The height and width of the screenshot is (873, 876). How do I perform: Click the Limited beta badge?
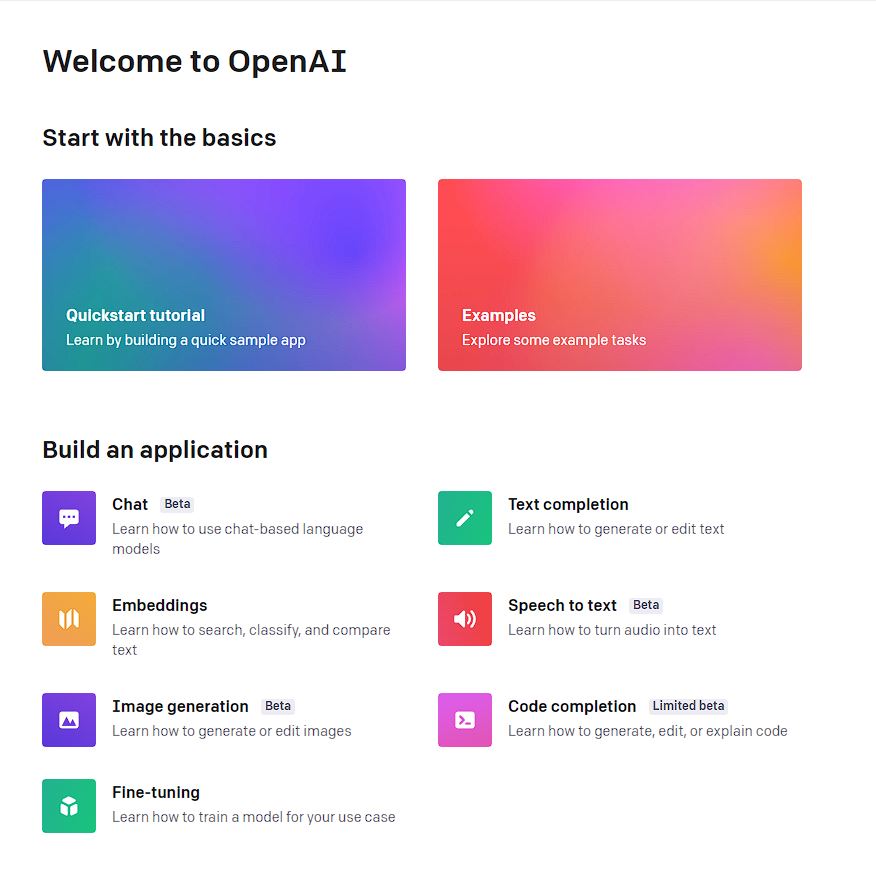[688, 706]
